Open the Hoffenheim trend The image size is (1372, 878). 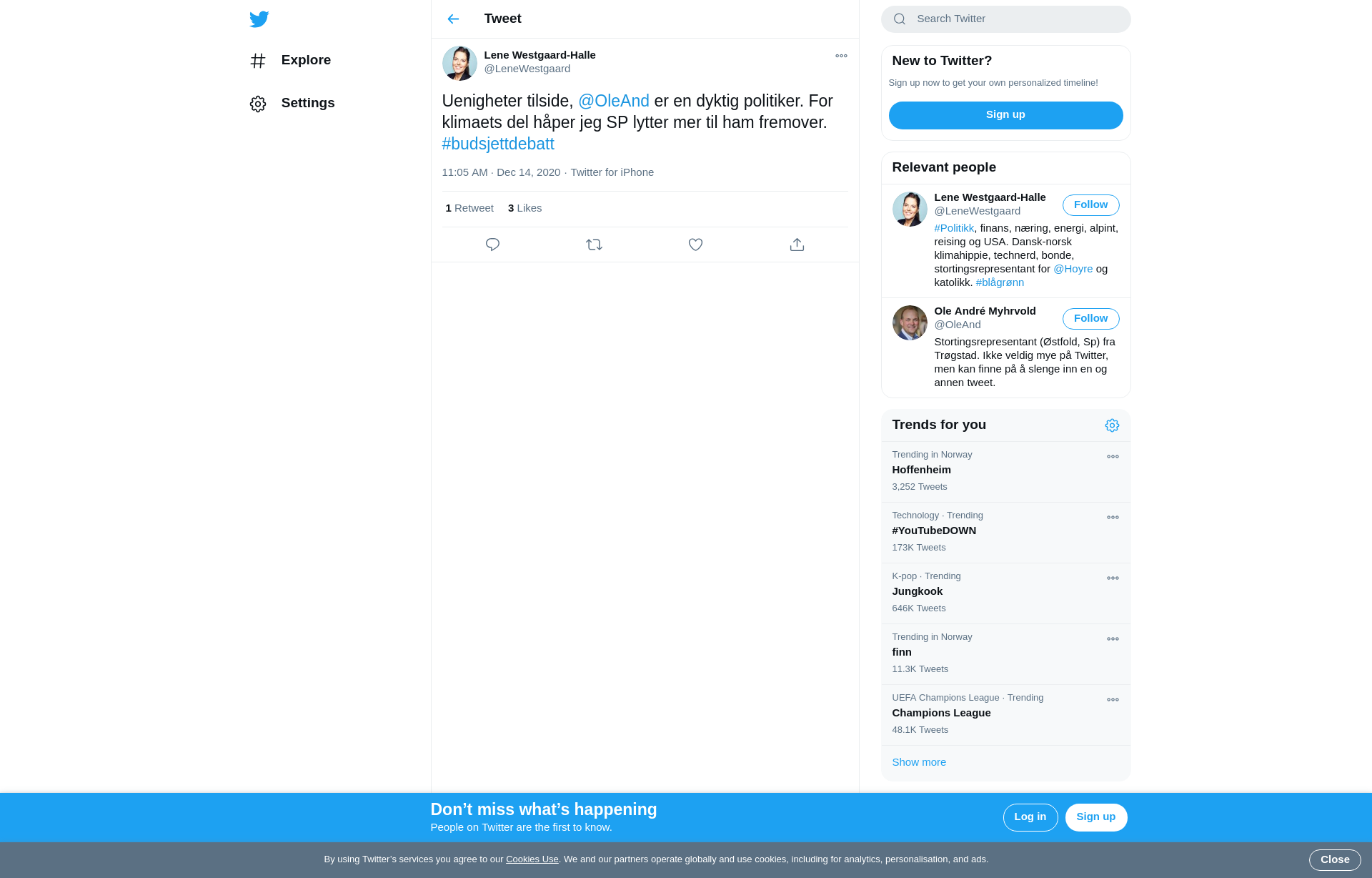click(1005, 471)
